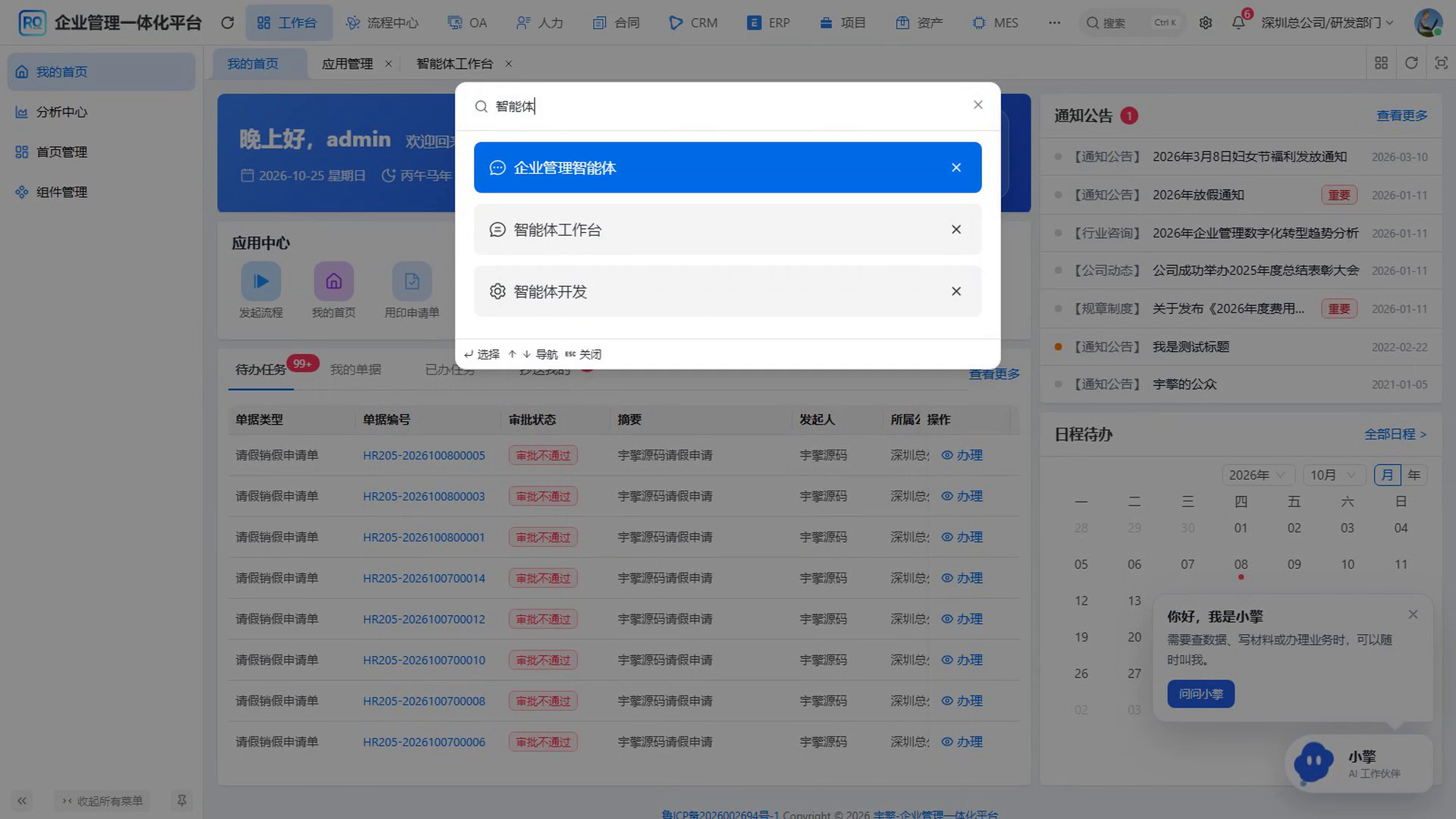Close the 小擎 greeting popup

tap(1413, 614)
